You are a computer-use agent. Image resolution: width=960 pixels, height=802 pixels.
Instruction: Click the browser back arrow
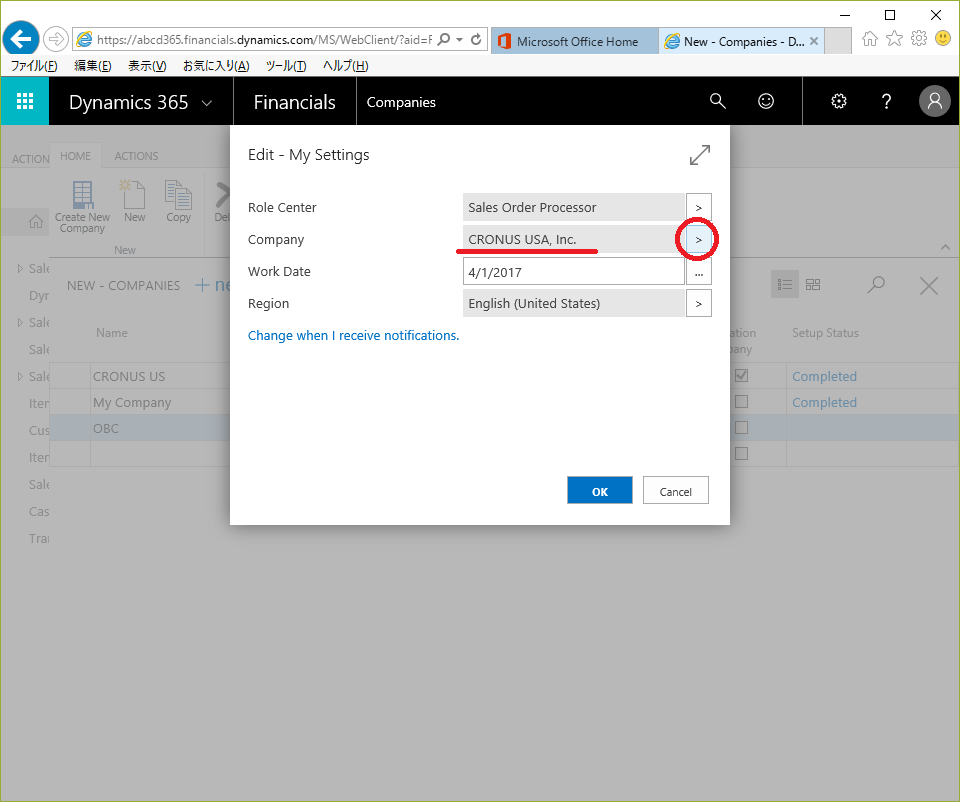point(21,40)
